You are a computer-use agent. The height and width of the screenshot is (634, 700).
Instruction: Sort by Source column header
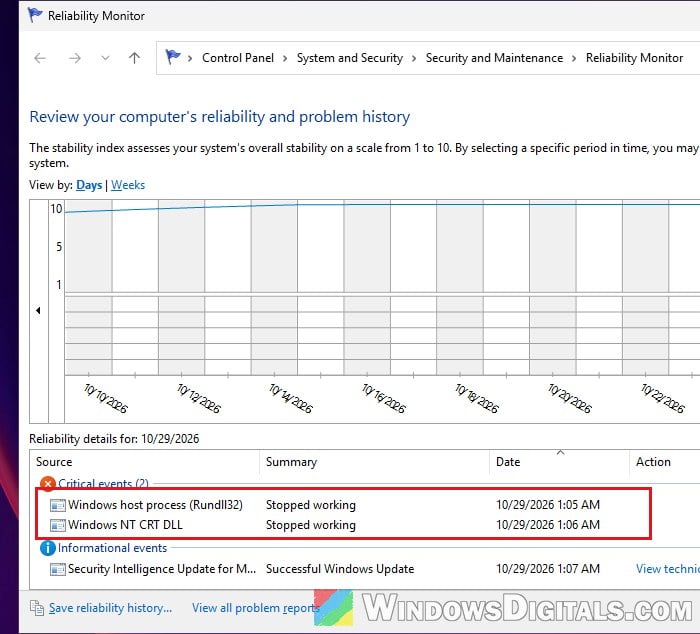145,462
